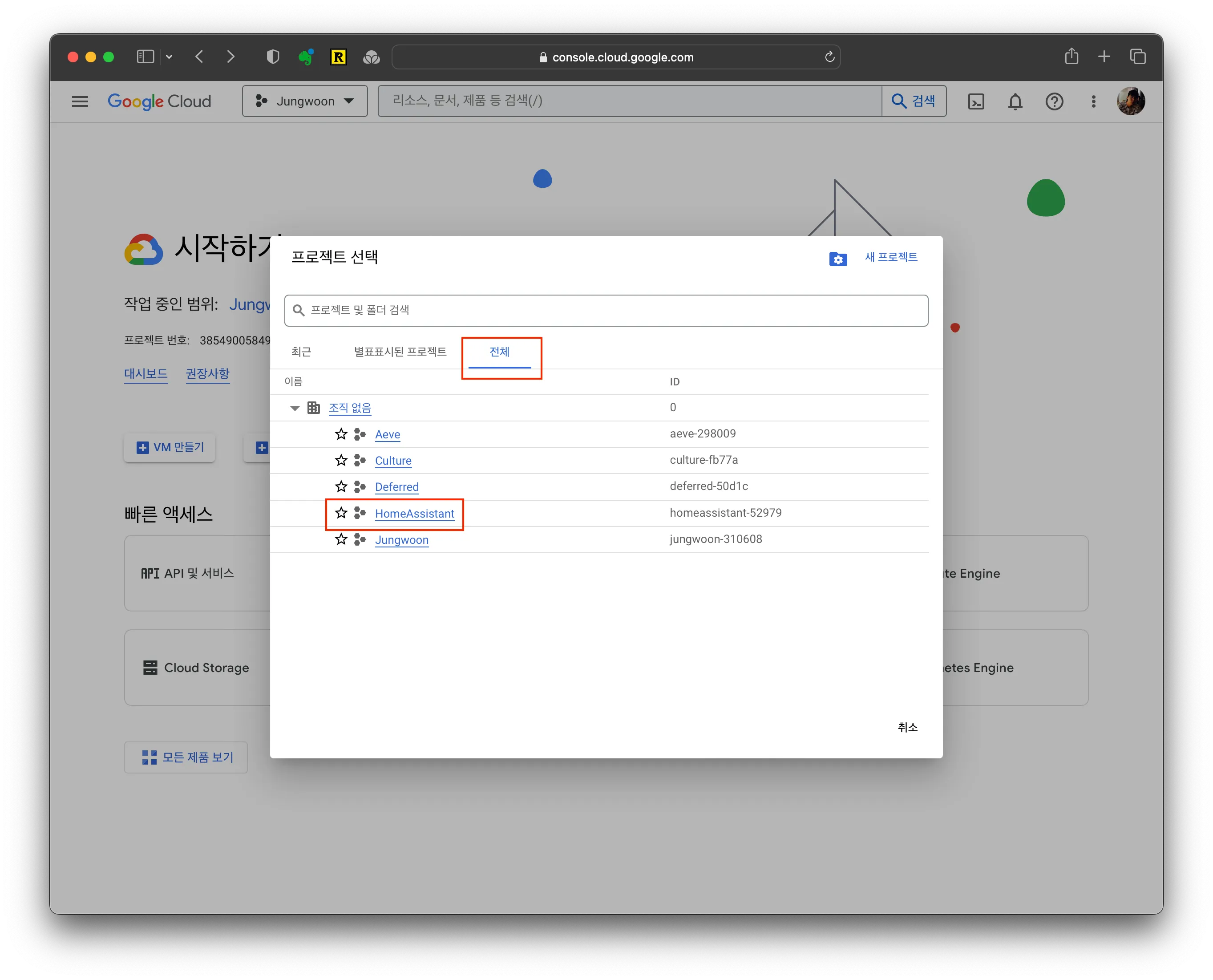Click the Google Cloud logo
Viewport: 1213px width, 980px height.
pos(159,101)
